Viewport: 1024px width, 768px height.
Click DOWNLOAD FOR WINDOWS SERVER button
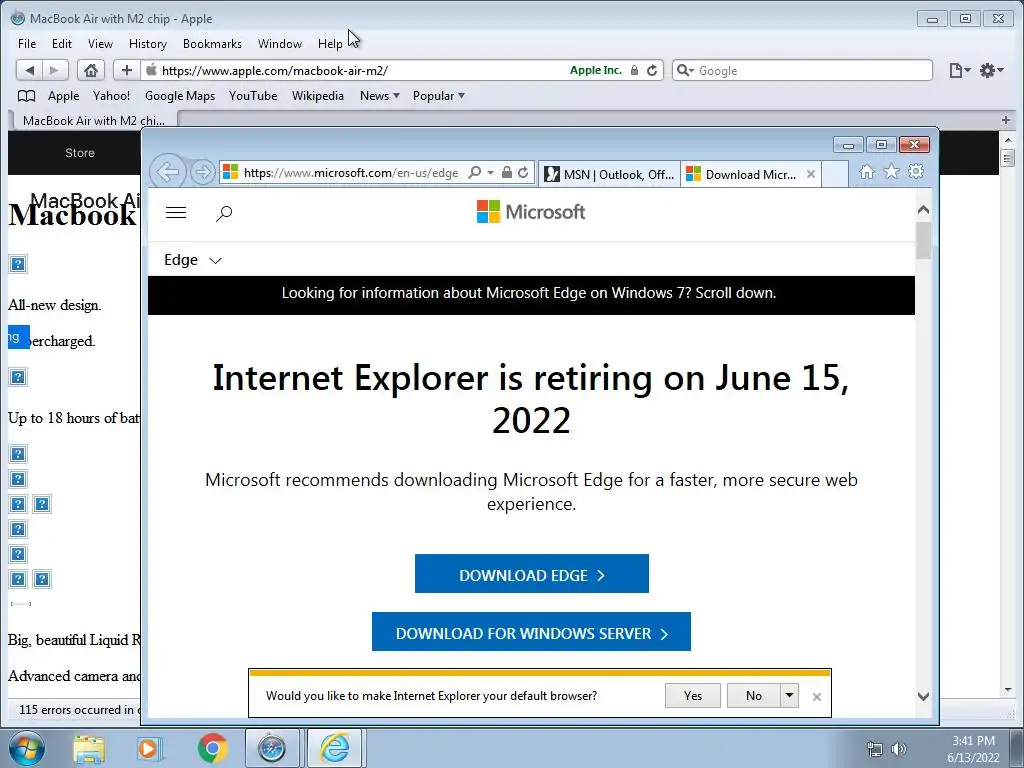[532, 632]
